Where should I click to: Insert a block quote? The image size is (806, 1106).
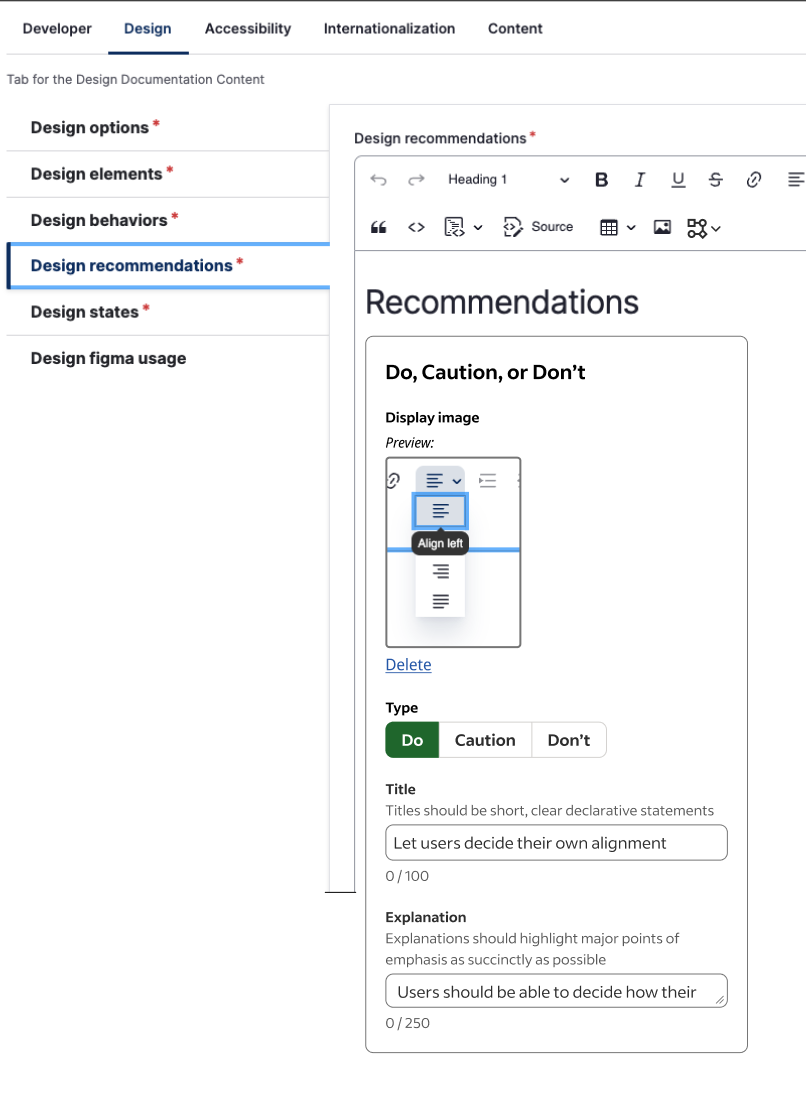[379, 227]
